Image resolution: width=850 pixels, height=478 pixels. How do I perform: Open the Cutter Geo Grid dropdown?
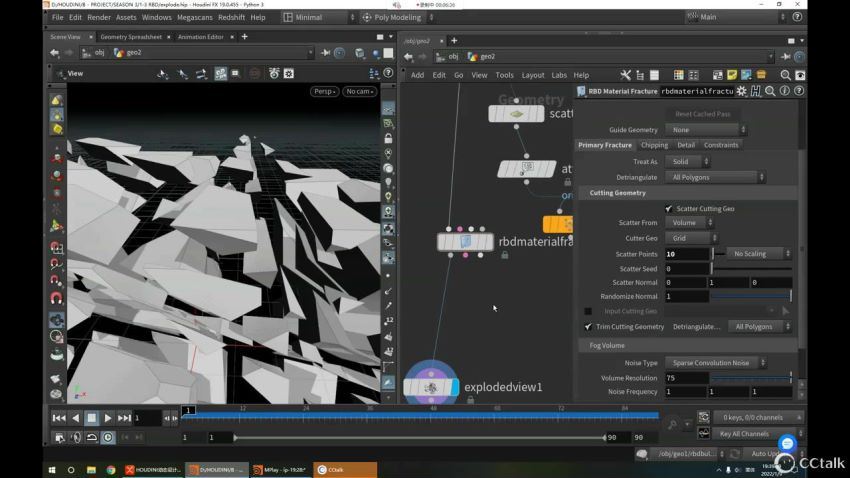692,238
